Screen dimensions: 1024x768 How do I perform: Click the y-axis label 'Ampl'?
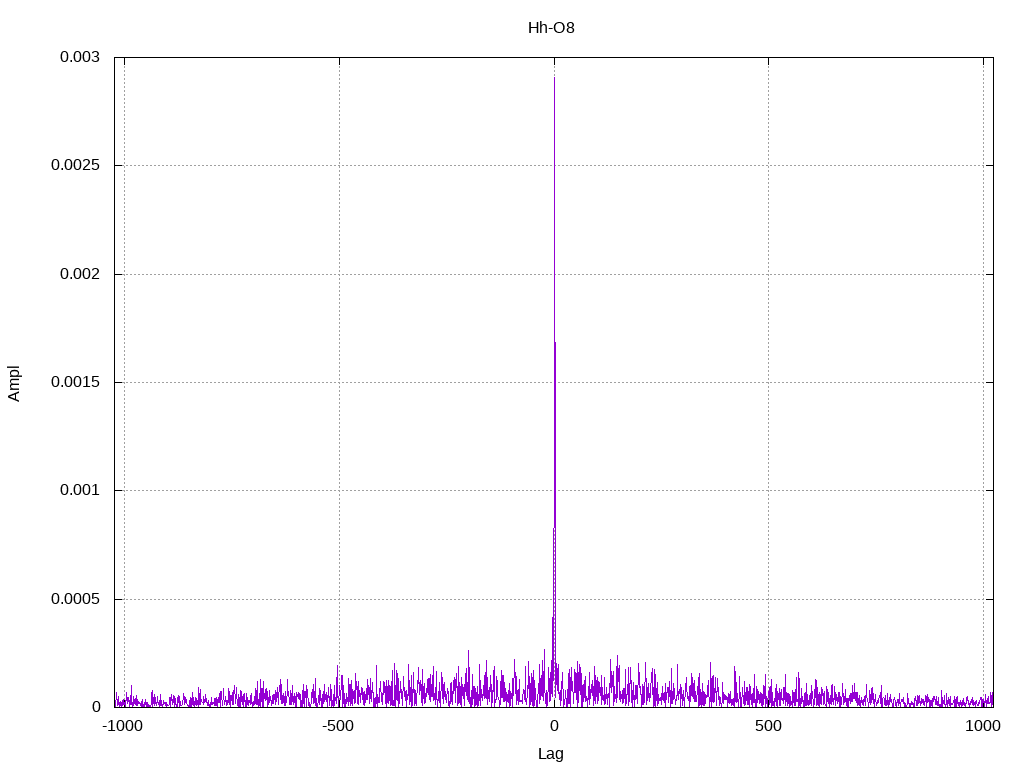(x=14, y=383)
